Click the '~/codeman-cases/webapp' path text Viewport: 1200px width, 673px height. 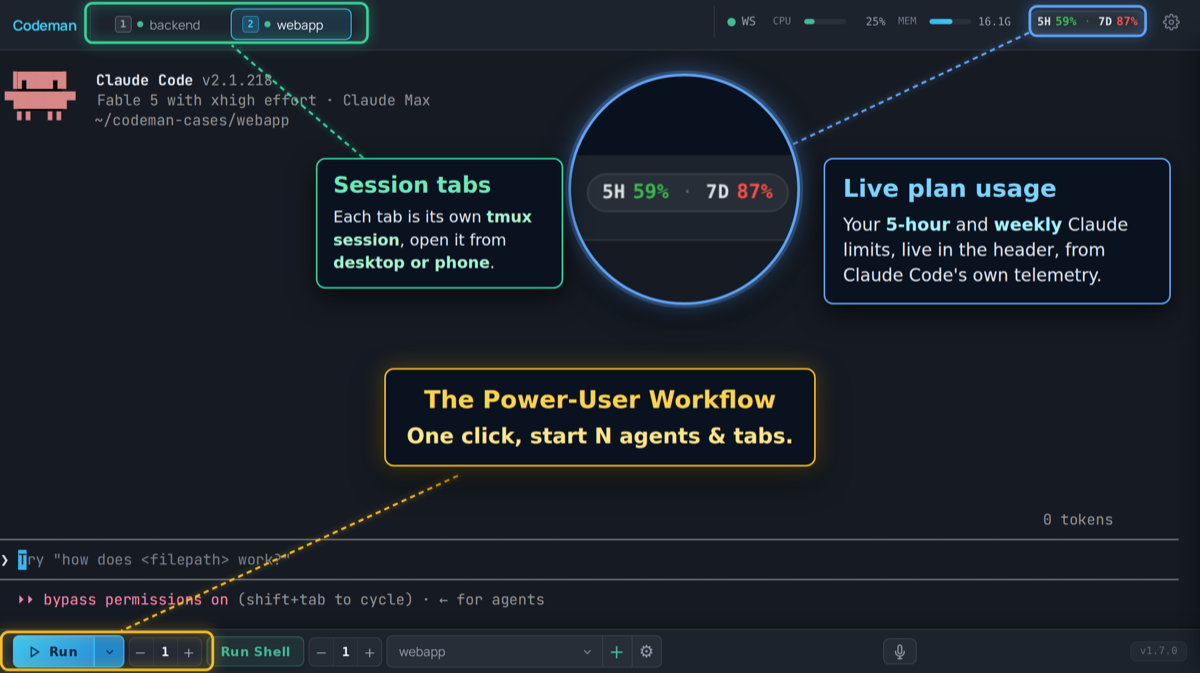pos(193,120)
